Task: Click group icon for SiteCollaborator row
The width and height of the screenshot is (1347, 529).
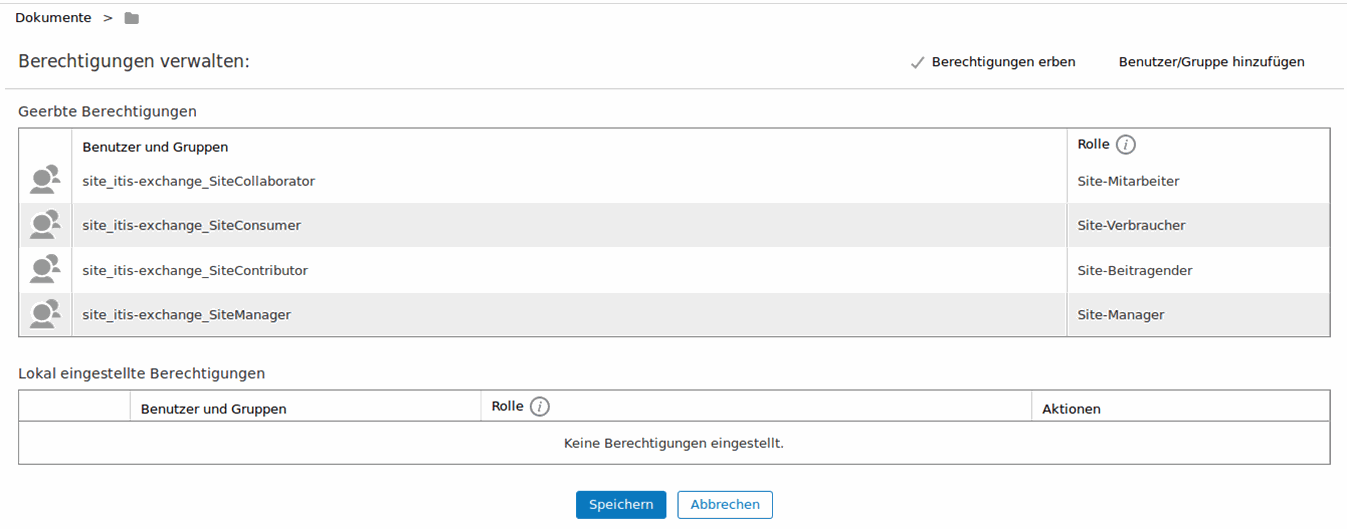Action: click(x=45, y=181)
